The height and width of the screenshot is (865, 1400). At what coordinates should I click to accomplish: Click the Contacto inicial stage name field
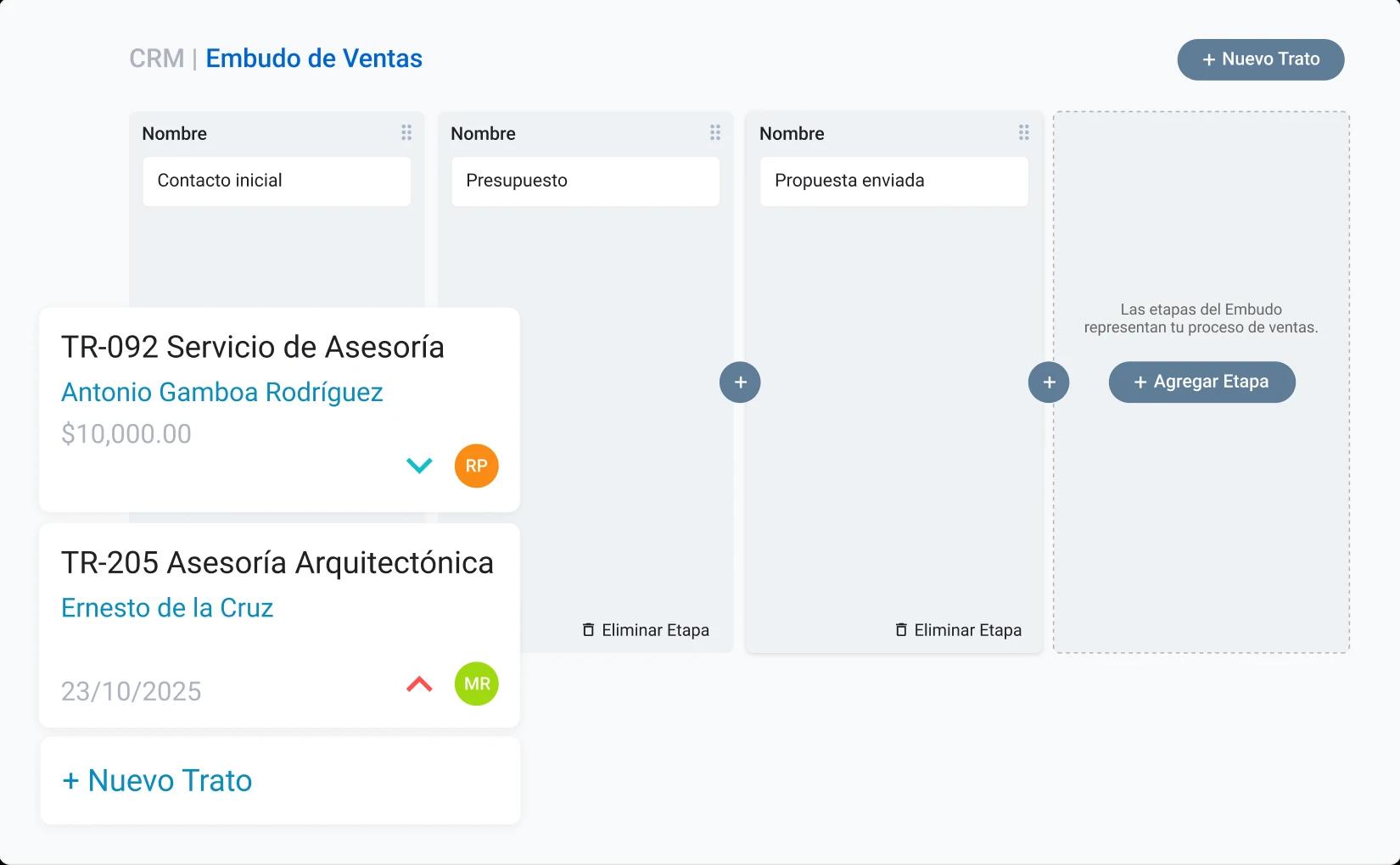tap(277, 181)
